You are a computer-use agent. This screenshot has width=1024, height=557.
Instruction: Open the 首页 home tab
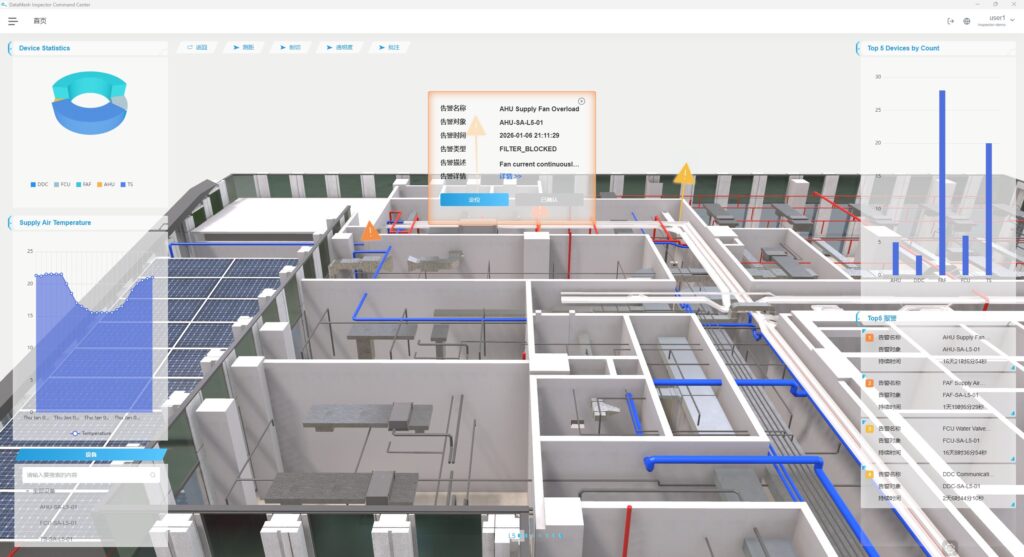click(39, 21)
